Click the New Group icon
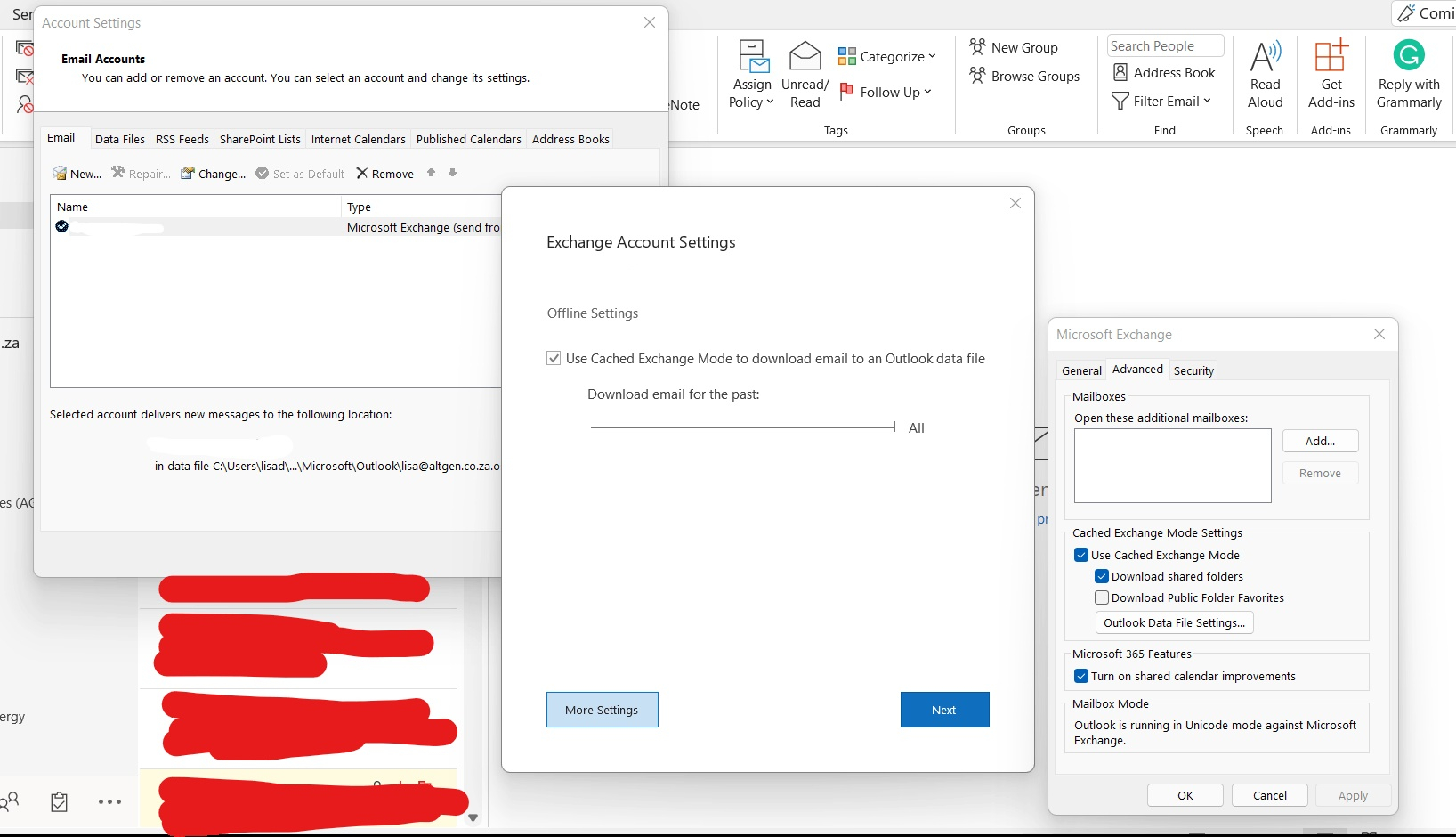The image size is (1456, 837). (977, 47)
